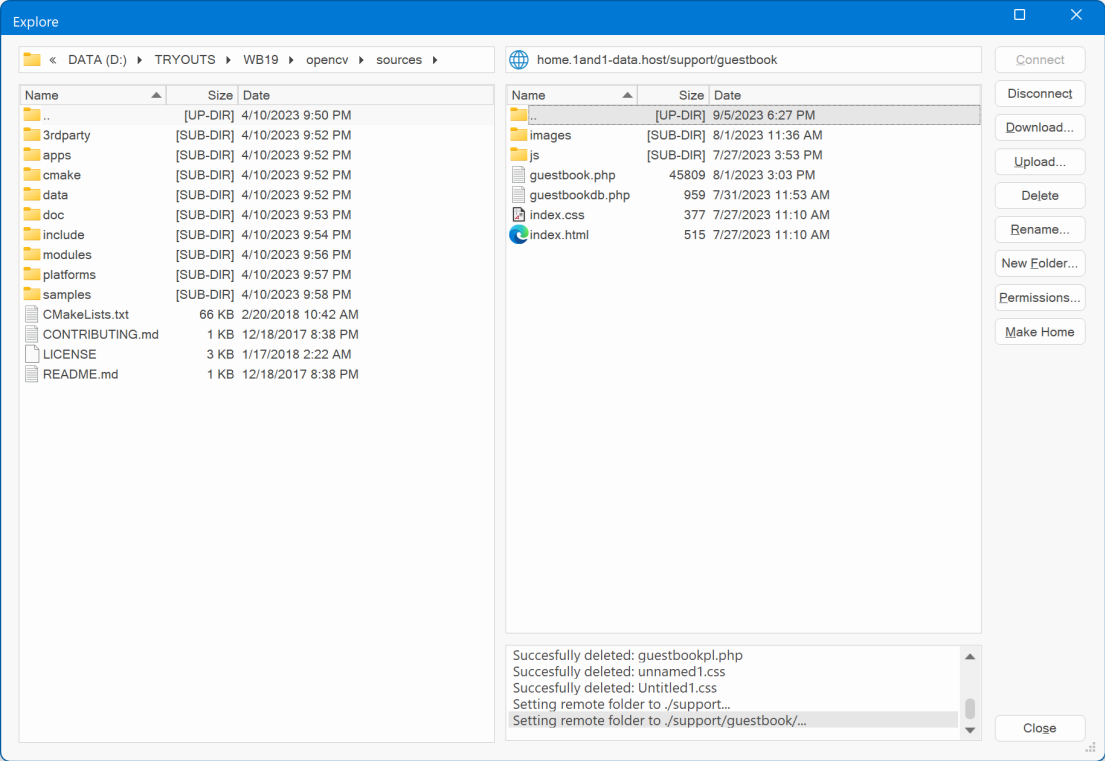
Task: Click the 3rdparty folder icon
Action: 32,135
